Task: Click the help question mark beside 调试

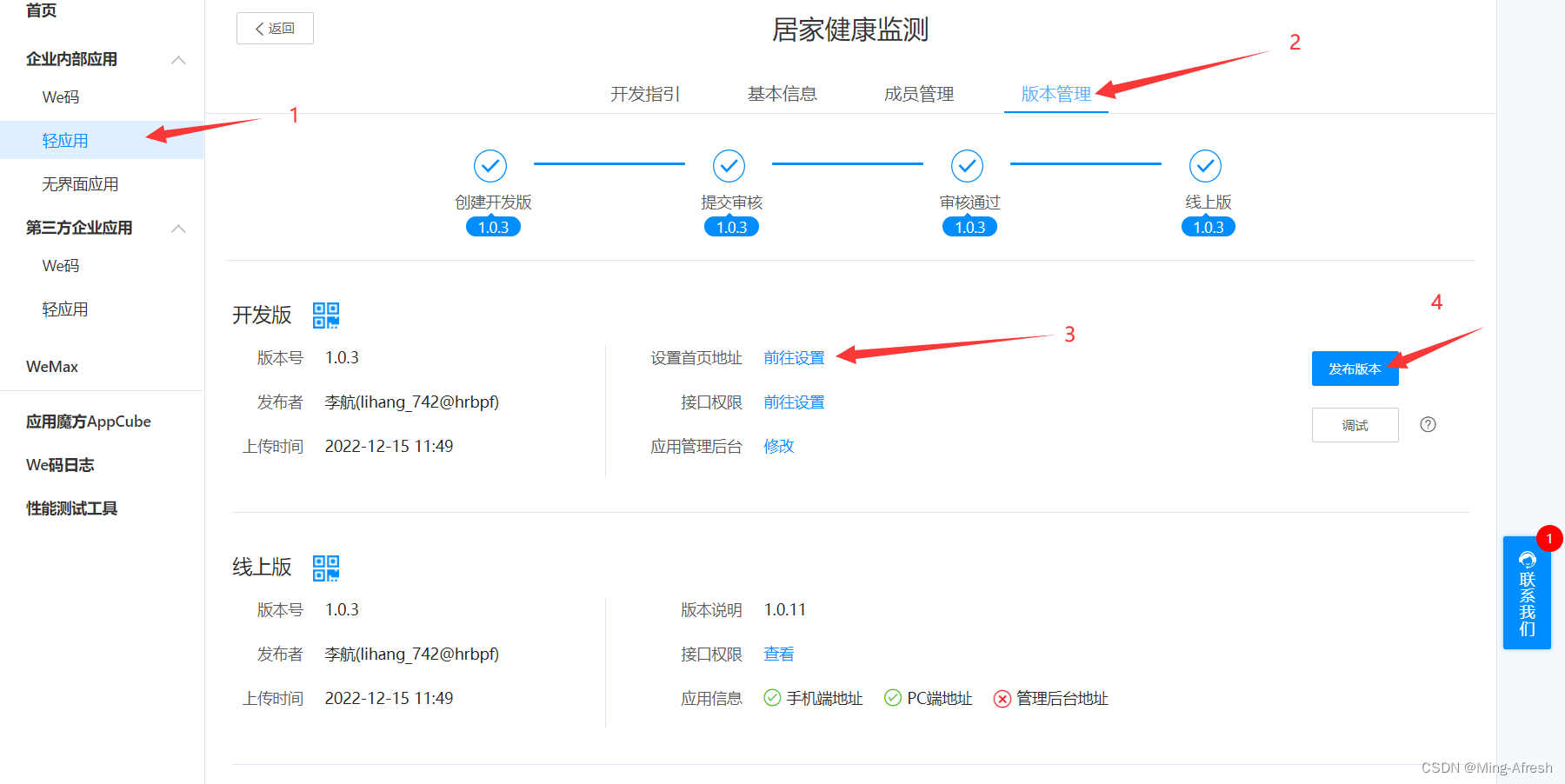Action: click(1428, 424)
